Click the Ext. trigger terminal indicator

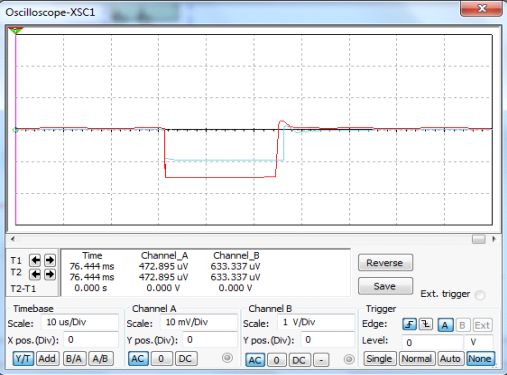[x=480, y=295]
